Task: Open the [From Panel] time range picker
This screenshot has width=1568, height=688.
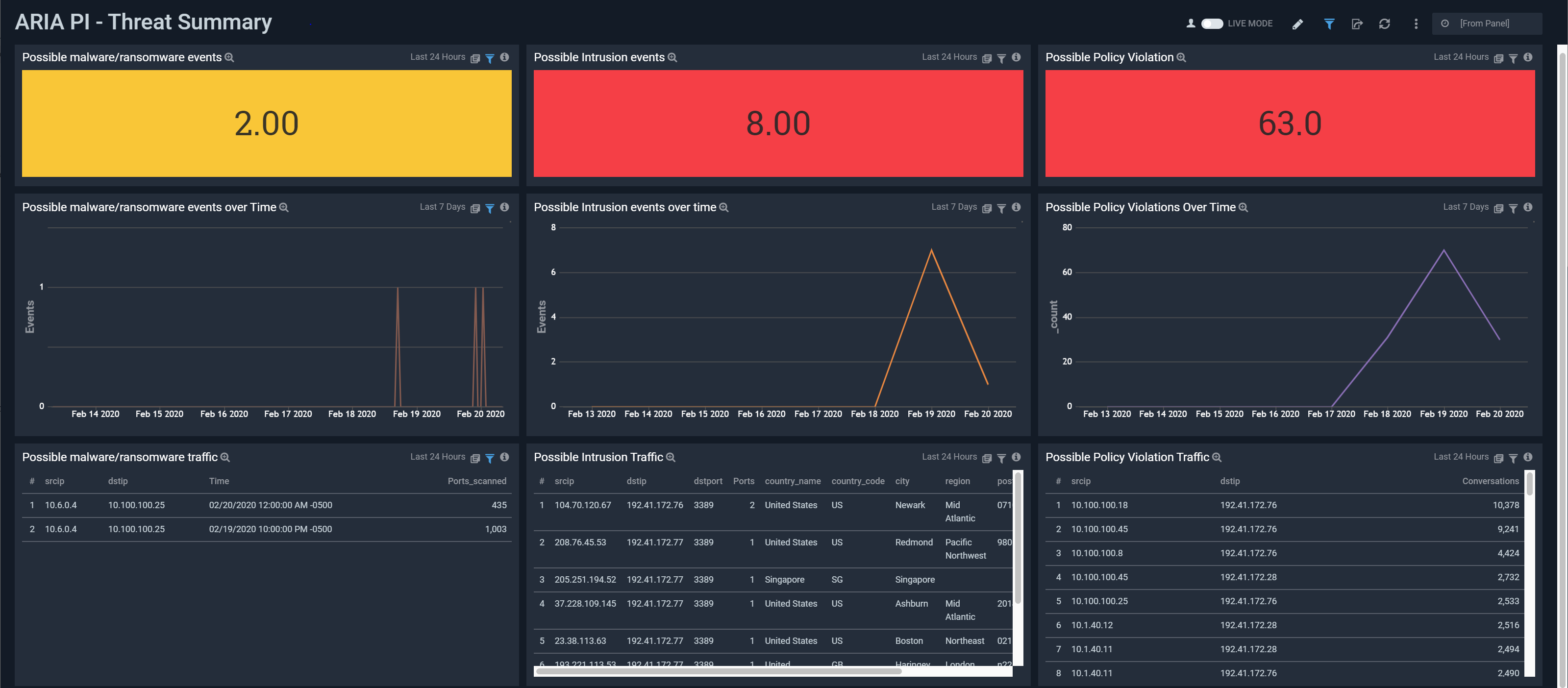Action: [x=1487, y=24]
